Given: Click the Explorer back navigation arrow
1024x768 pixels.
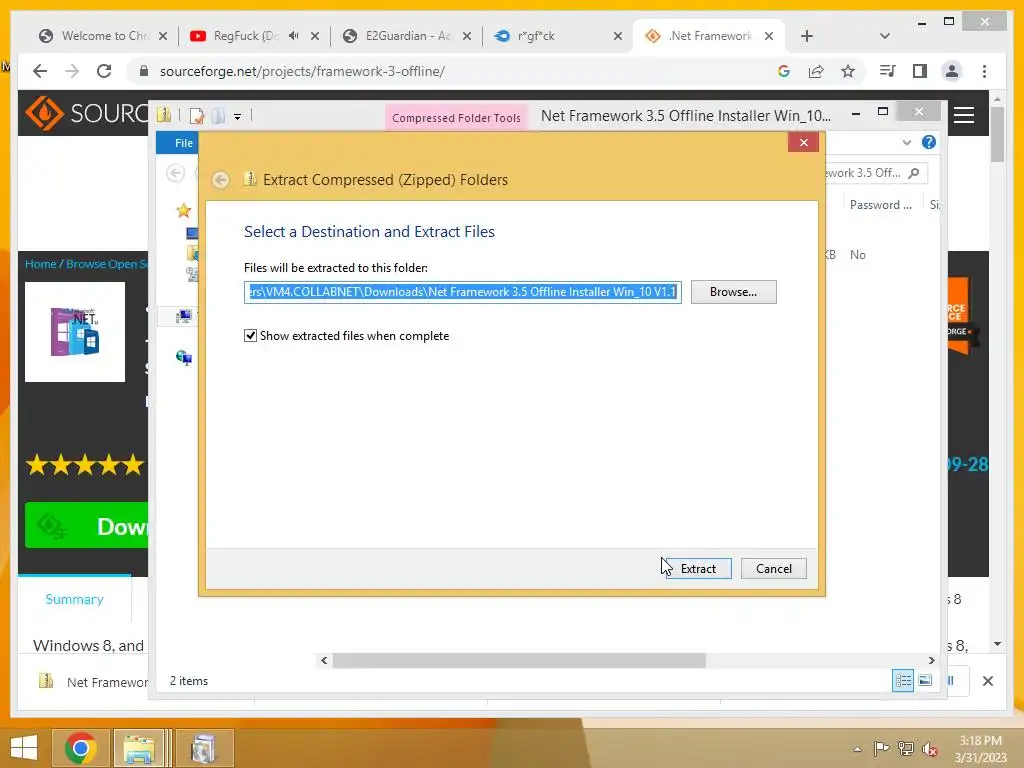Looking at the screenshot, I should tap(175, 173).
